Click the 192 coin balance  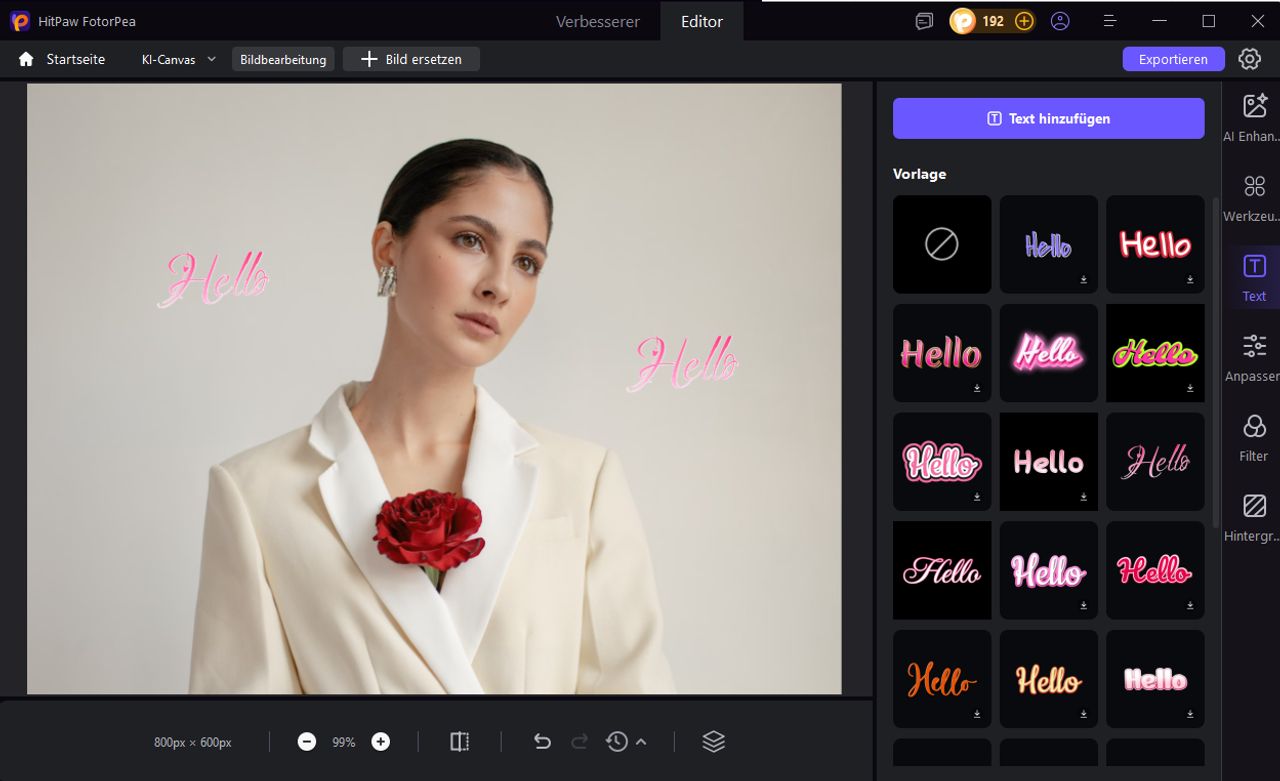(993, 21)
